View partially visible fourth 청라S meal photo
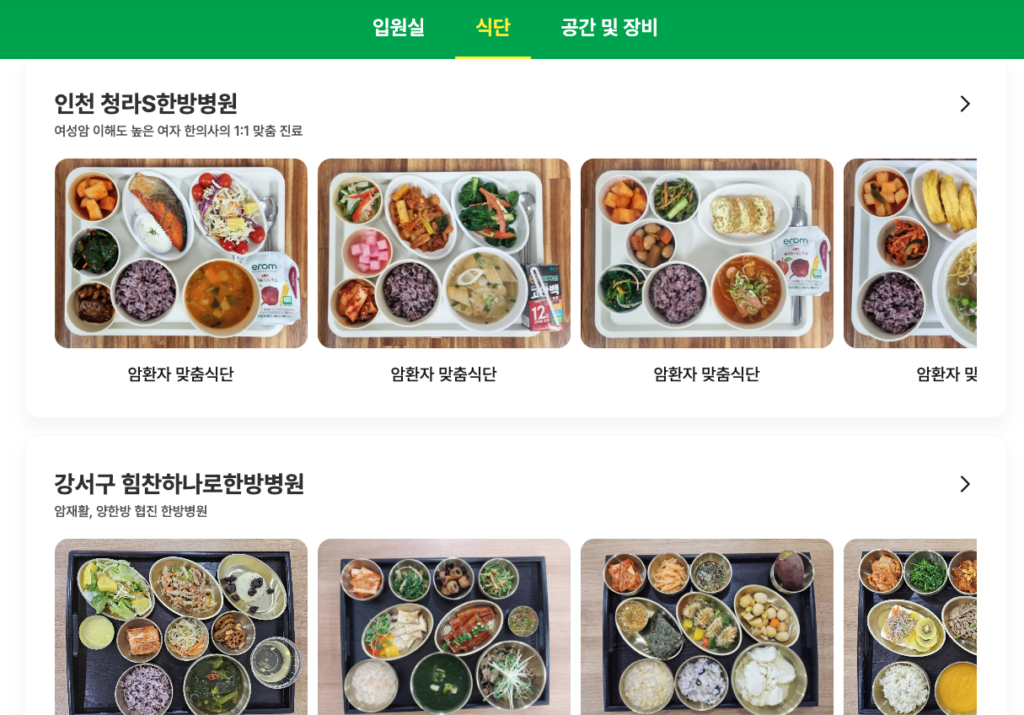The image size is (1024, 715). tap(910, 253)
